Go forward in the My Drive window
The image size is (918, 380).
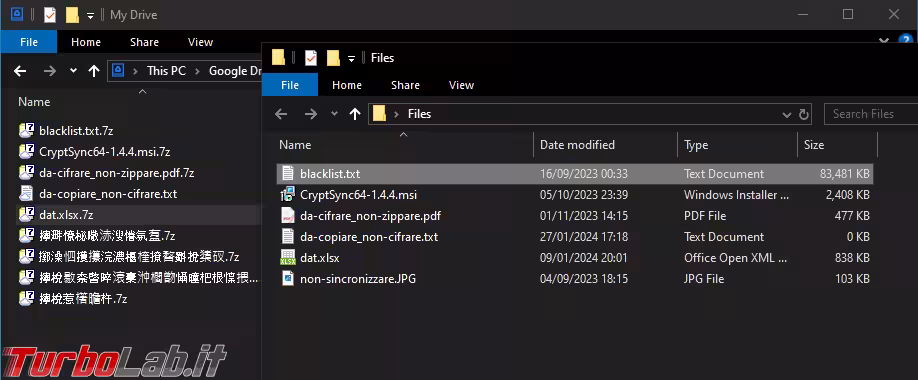[x=49, y=71]
